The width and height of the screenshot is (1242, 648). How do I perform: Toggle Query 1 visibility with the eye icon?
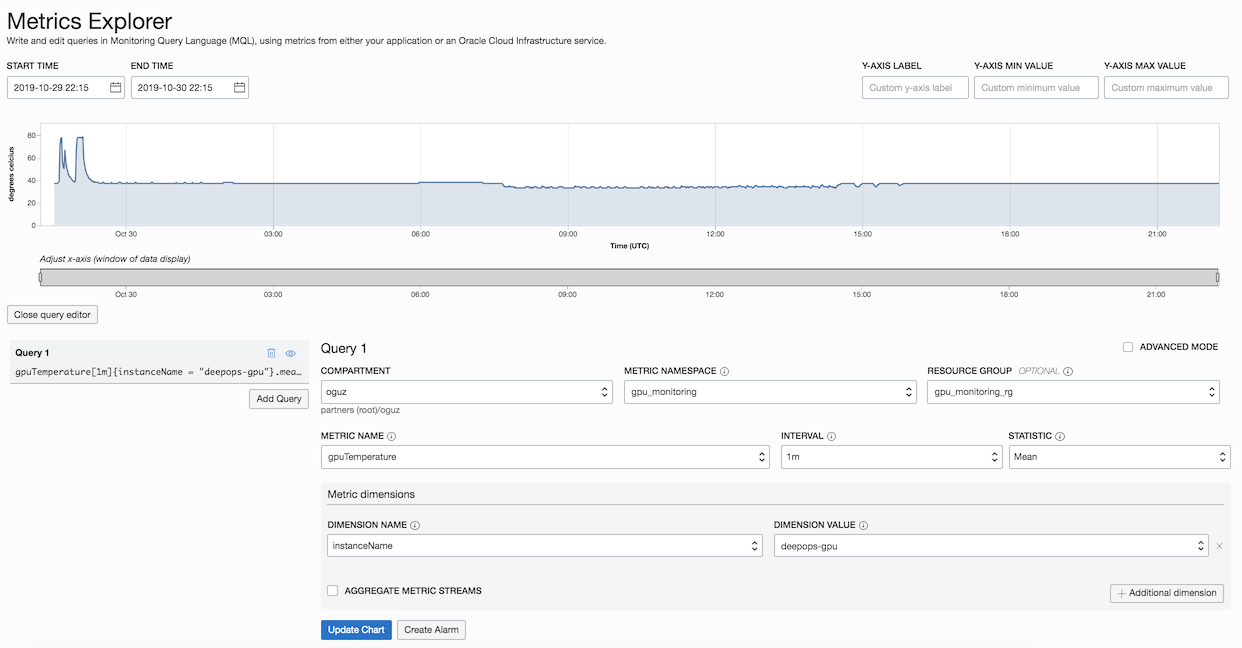[x=290, y=352]
